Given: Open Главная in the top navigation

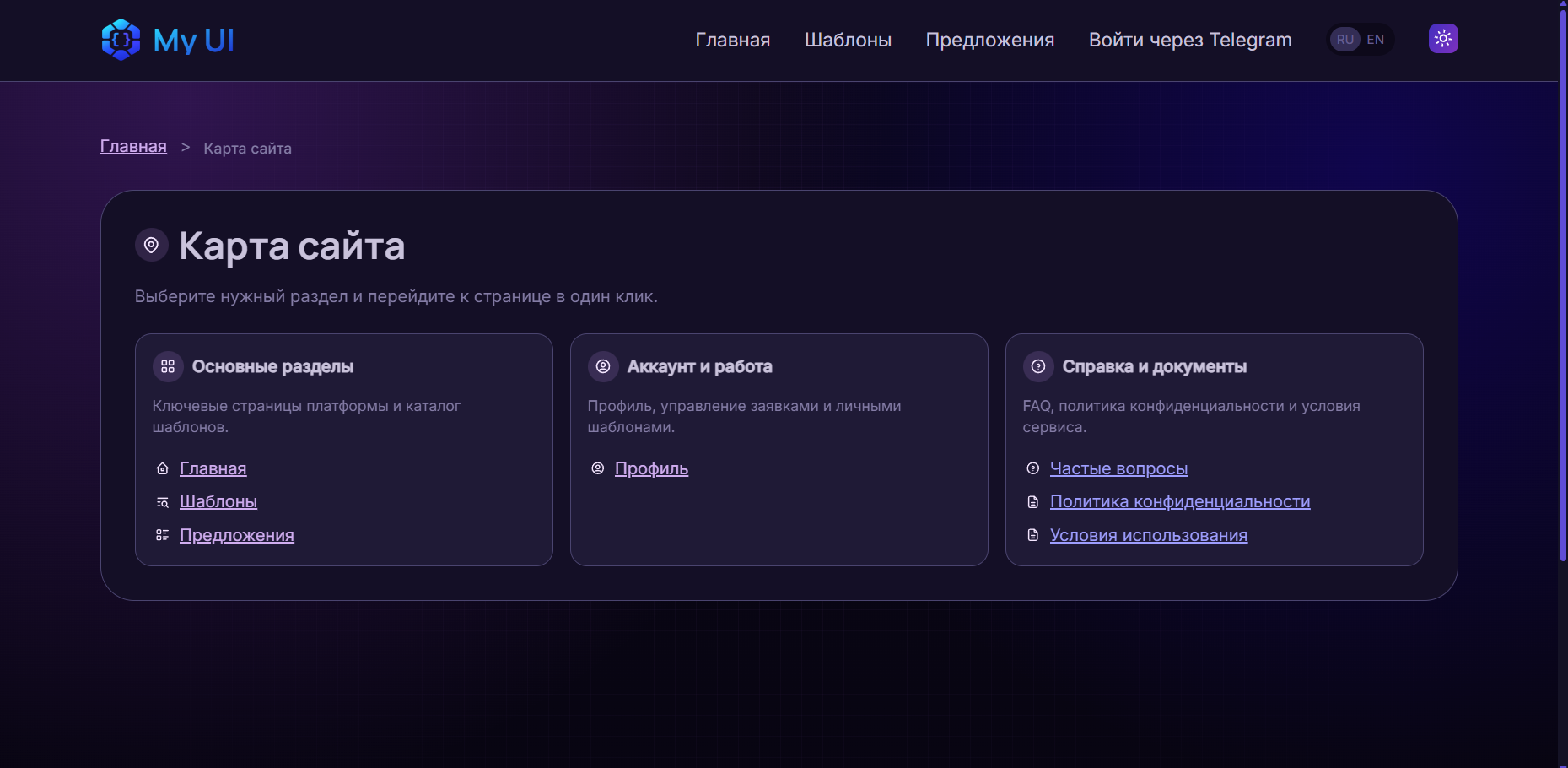Looking at the screenshot, I should (x=733, y=40).
